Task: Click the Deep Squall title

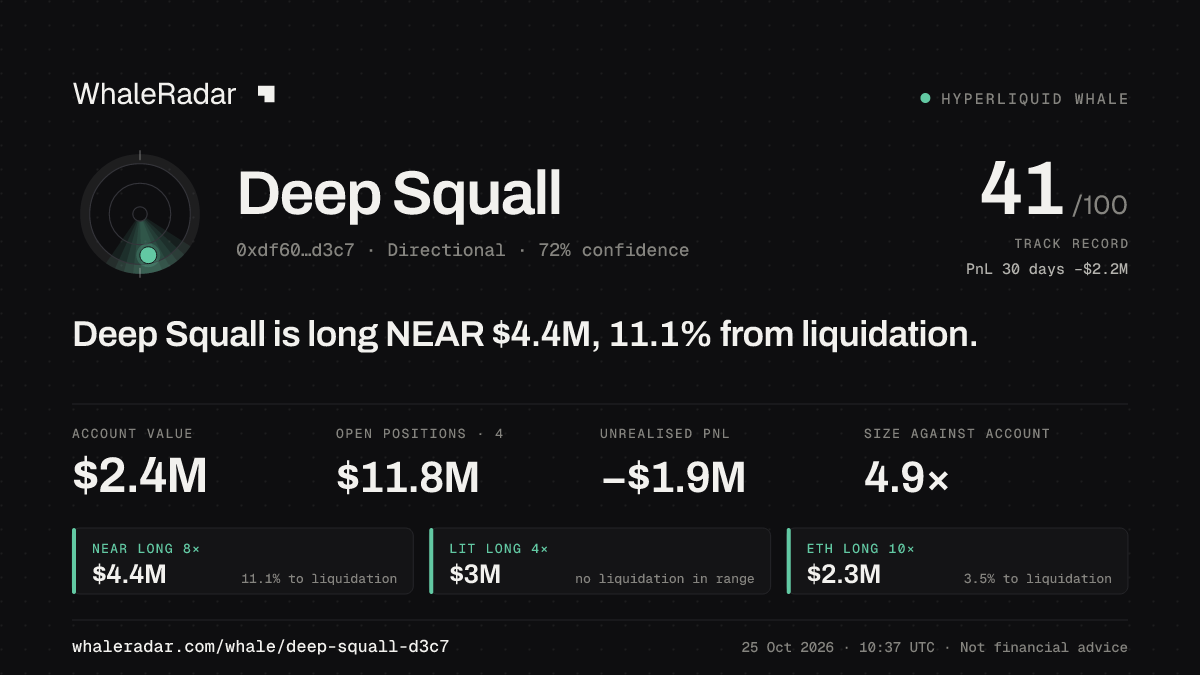Action: [399, 194]
